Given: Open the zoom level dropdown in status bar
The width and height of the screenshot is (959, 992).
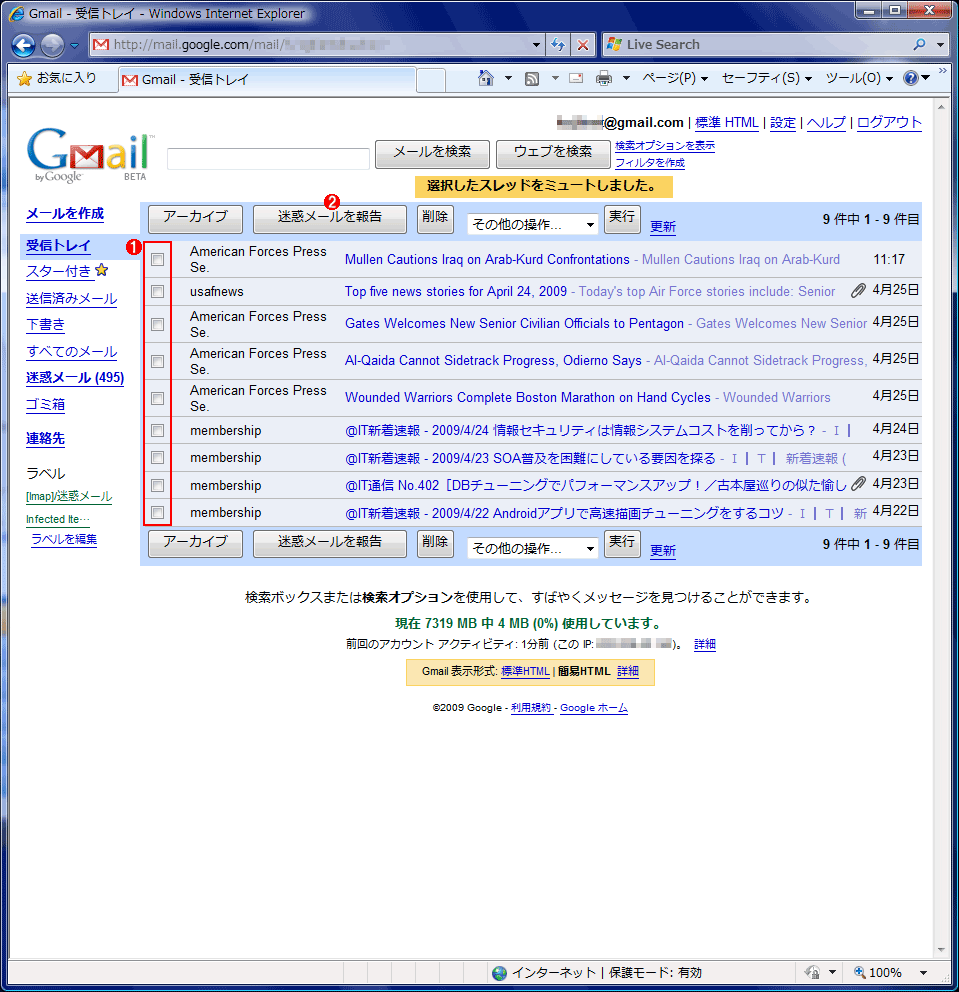Looking at the screenshot, I should (923, 972).
